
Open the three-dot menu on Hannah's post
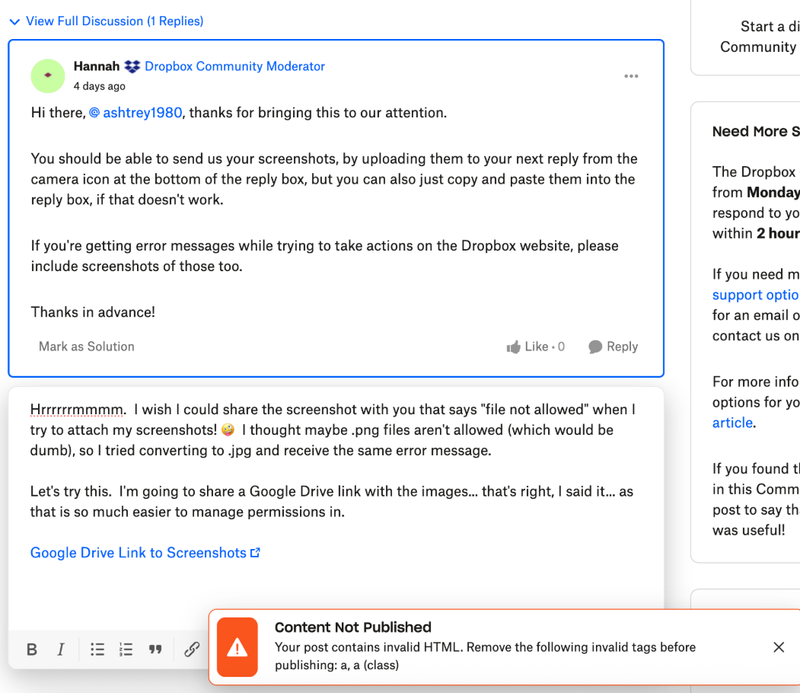(x=631, y=77)
